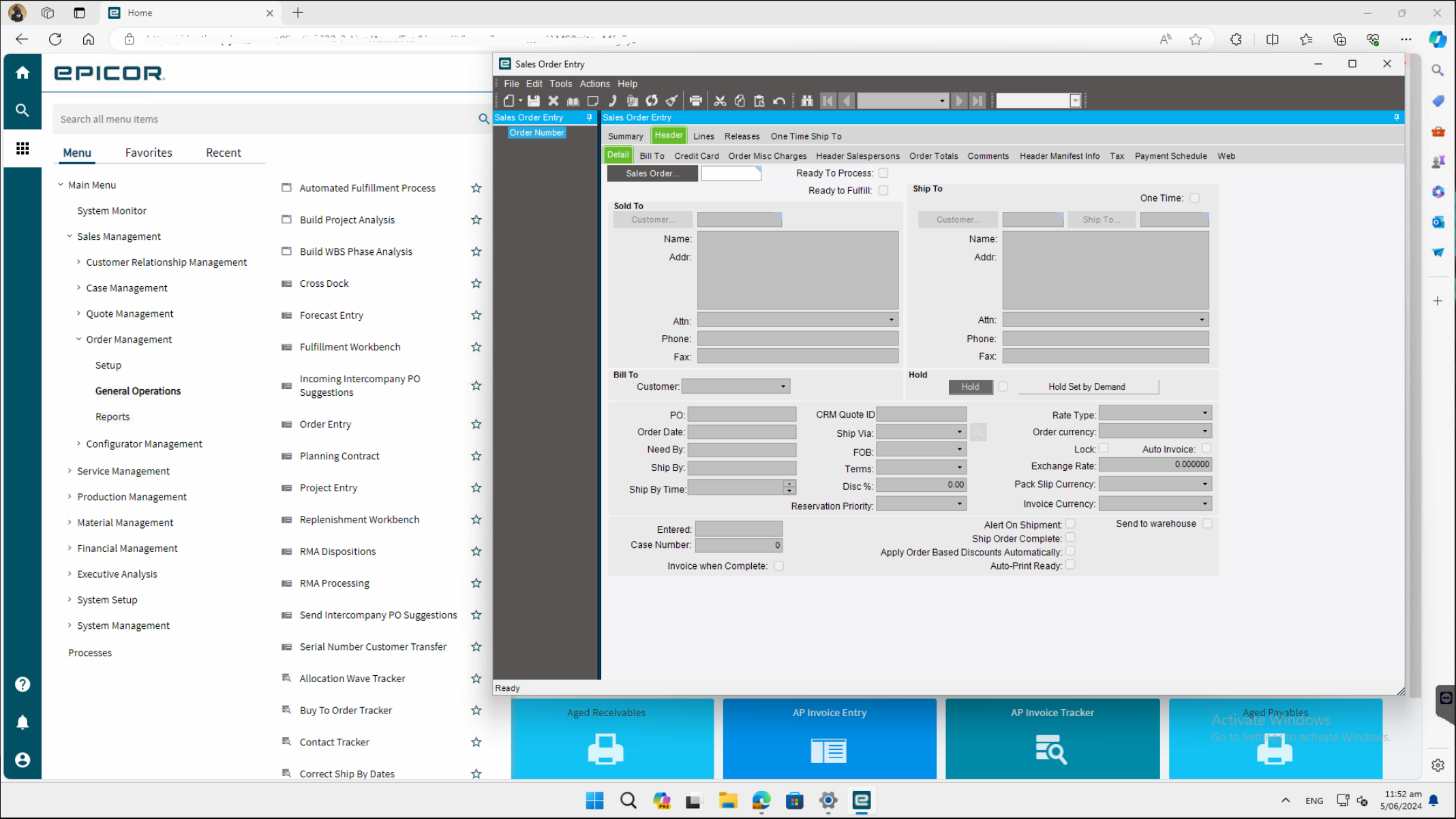The width and height of the screenshot is (1456, 819).
Task: Toggle the Hold checkbox
Action: [x=1003, y=386]
